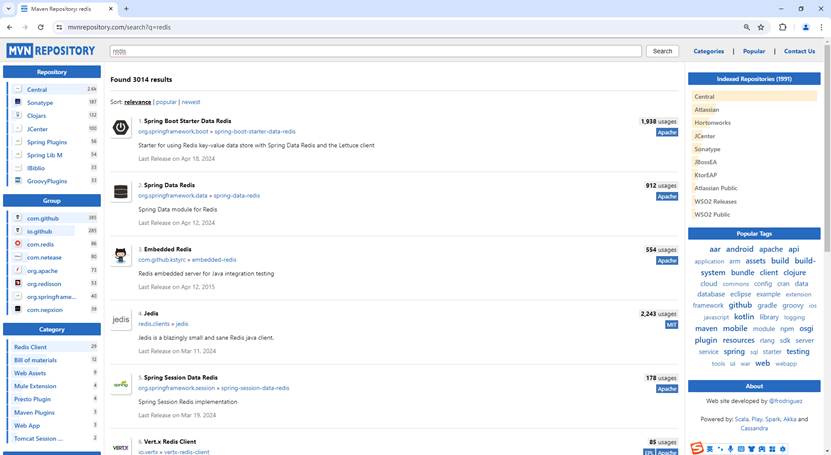Go back to the previous browser page
Screen dimensions: 831x455
pyautogui.click(x=10, y=27)
